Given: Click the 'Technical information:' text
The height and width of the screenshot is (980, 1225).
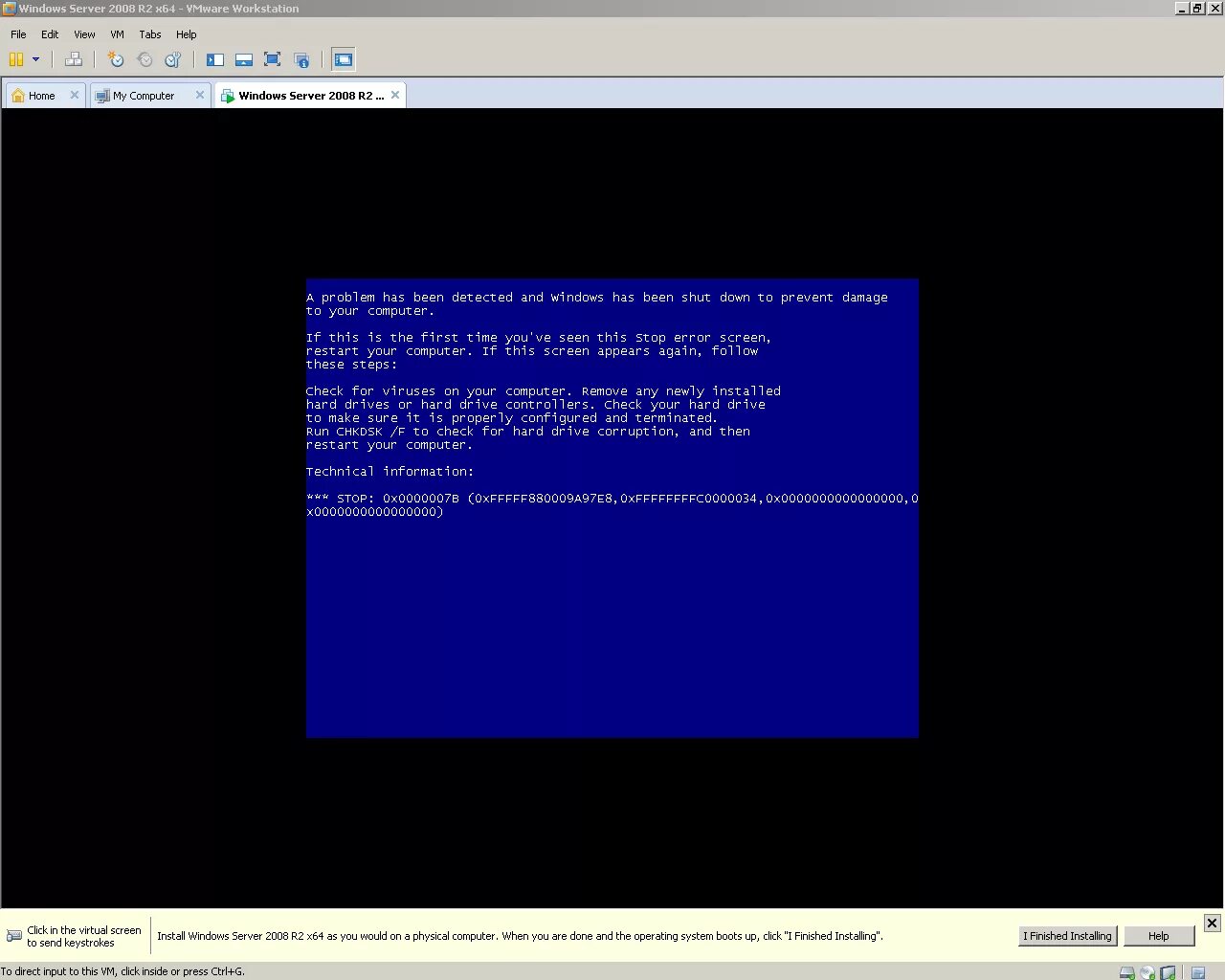Looking at the screenshot, I should pyautogui.click(x=390, y=472).
